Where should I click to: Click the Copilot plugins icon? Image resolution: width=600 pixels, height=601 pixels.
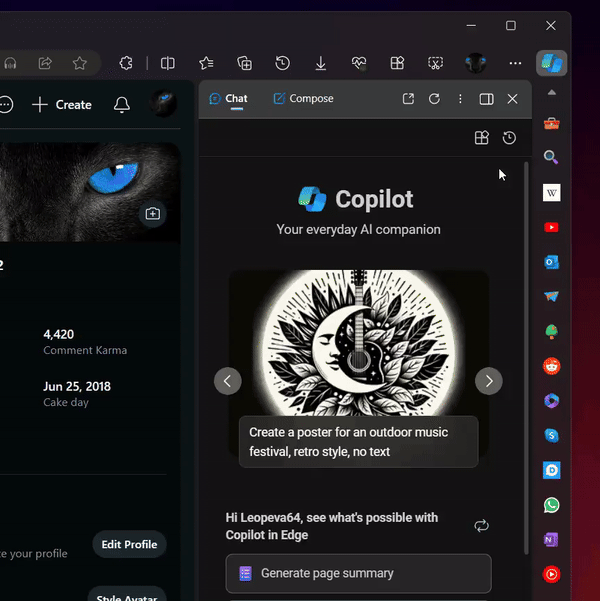[481, 138]
